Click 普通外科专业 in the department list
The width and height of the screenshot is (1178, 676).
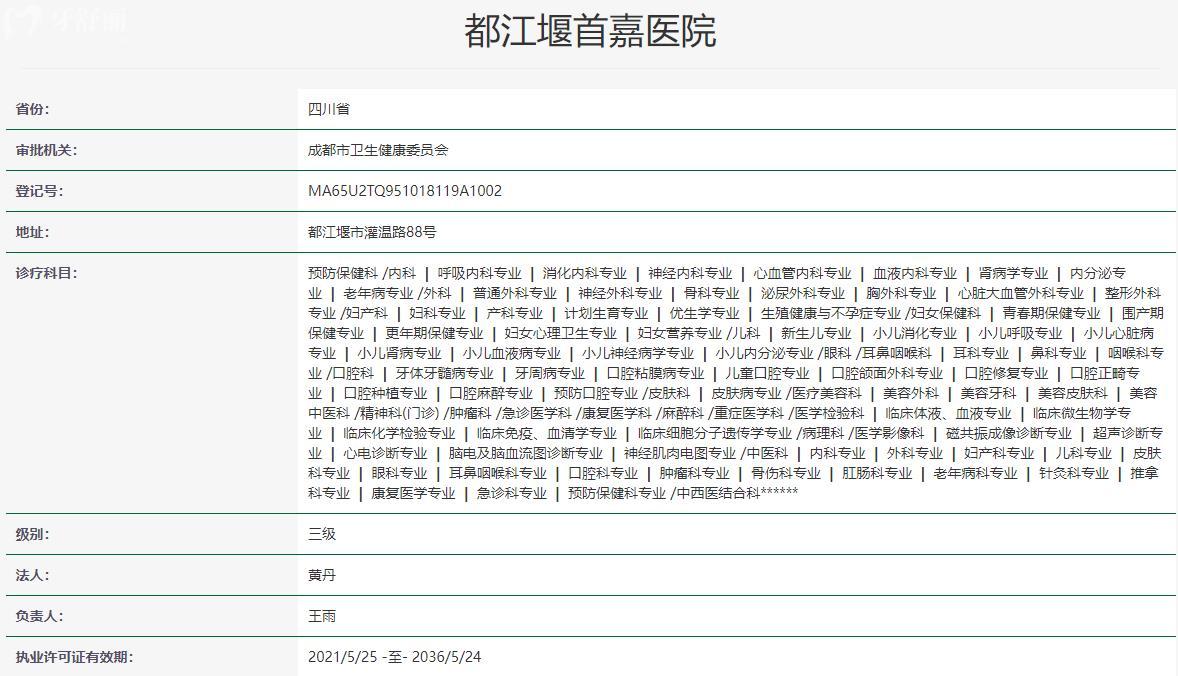pyautogui.click(x=515, y=293)
